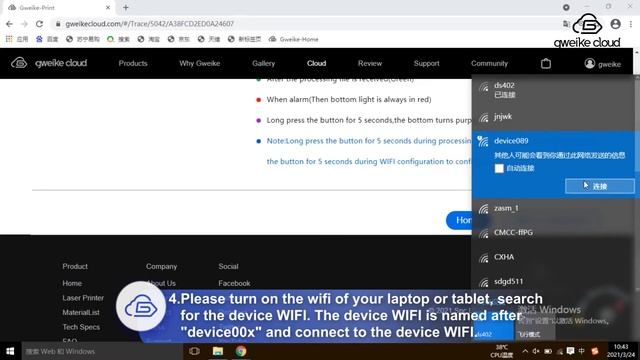Open the Cloud menu item
Image resolution: width=640 pixels, height=360 pixels.
tap(316, 63)
